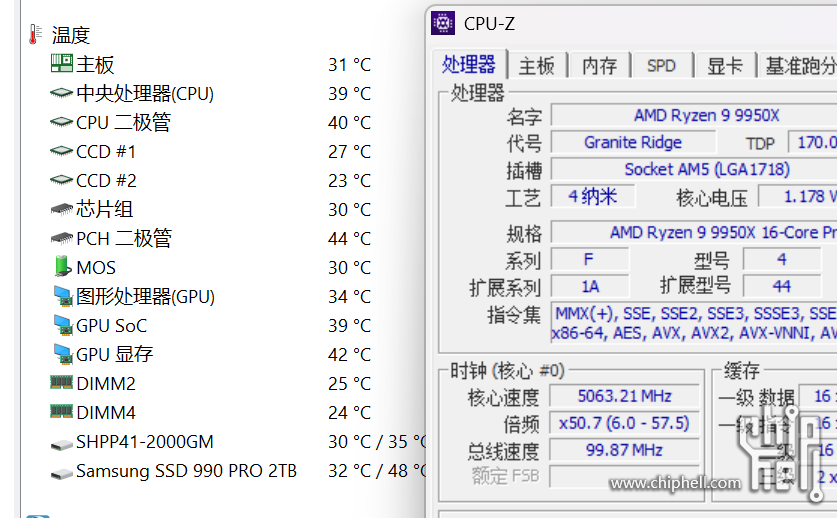Select the CPU 二极管 row label

(123, 122)
